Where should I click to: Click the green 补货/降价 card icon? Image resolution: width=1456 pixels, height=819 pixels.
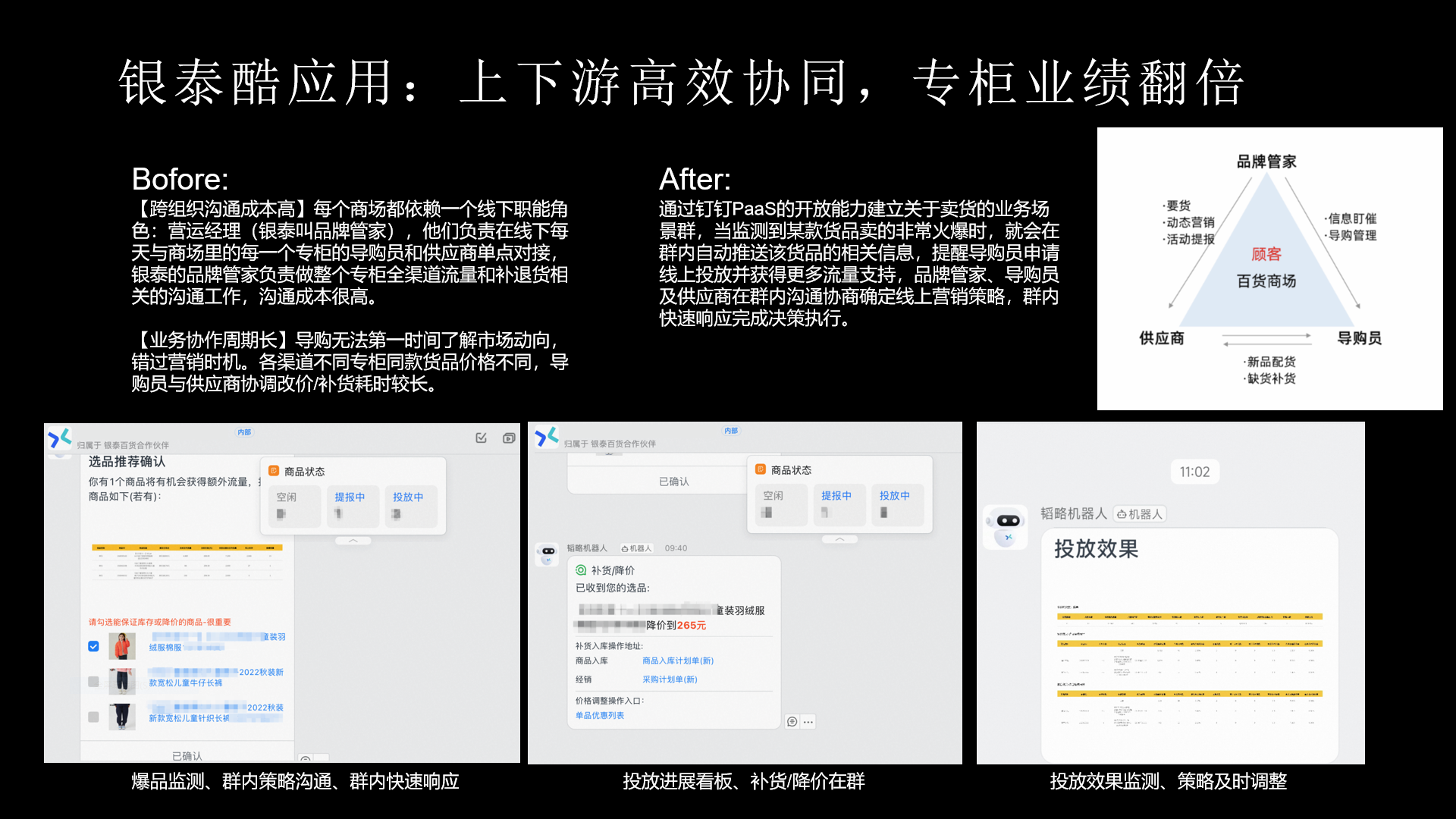point(581,570)
